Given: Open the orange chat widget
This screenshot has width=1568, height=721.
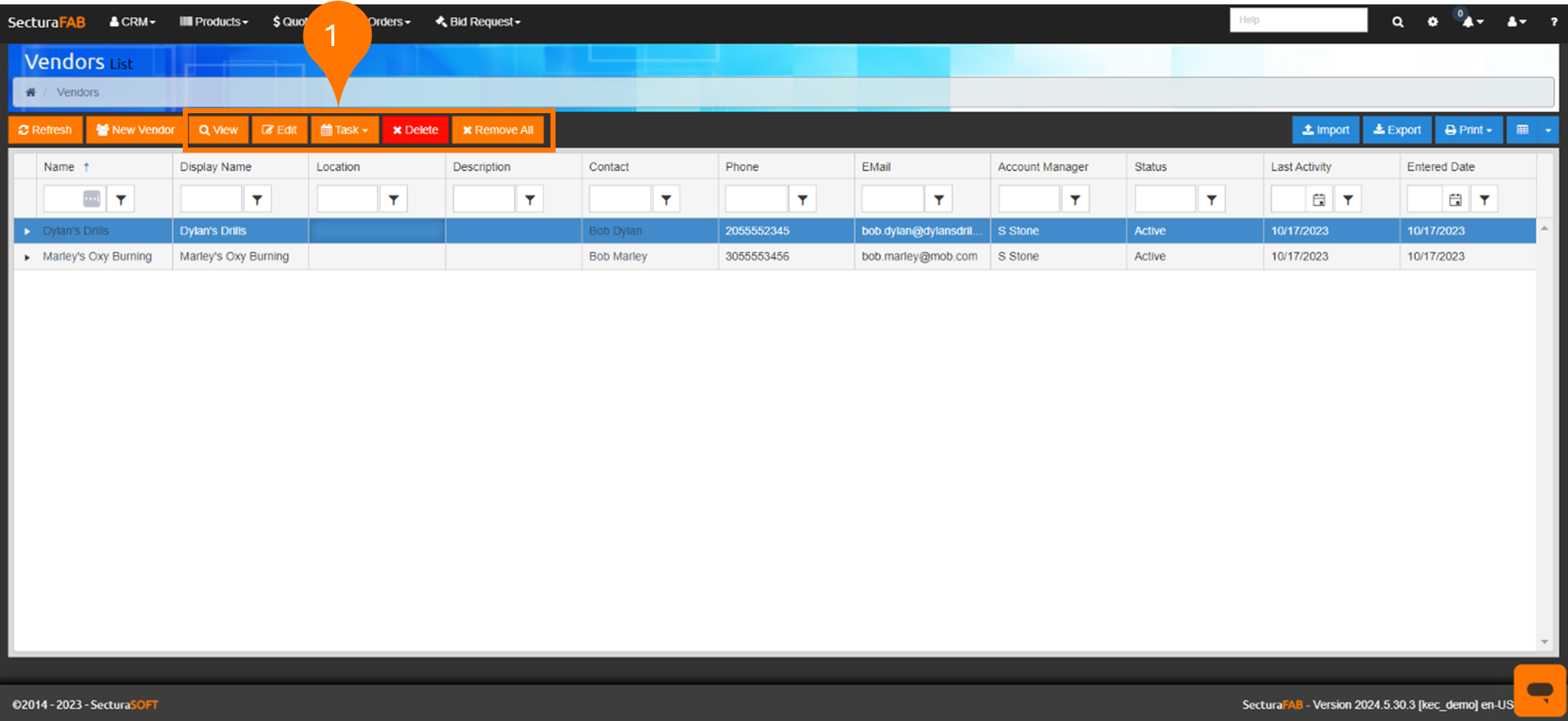Looking at the screenshot, I should point(1539,690).
